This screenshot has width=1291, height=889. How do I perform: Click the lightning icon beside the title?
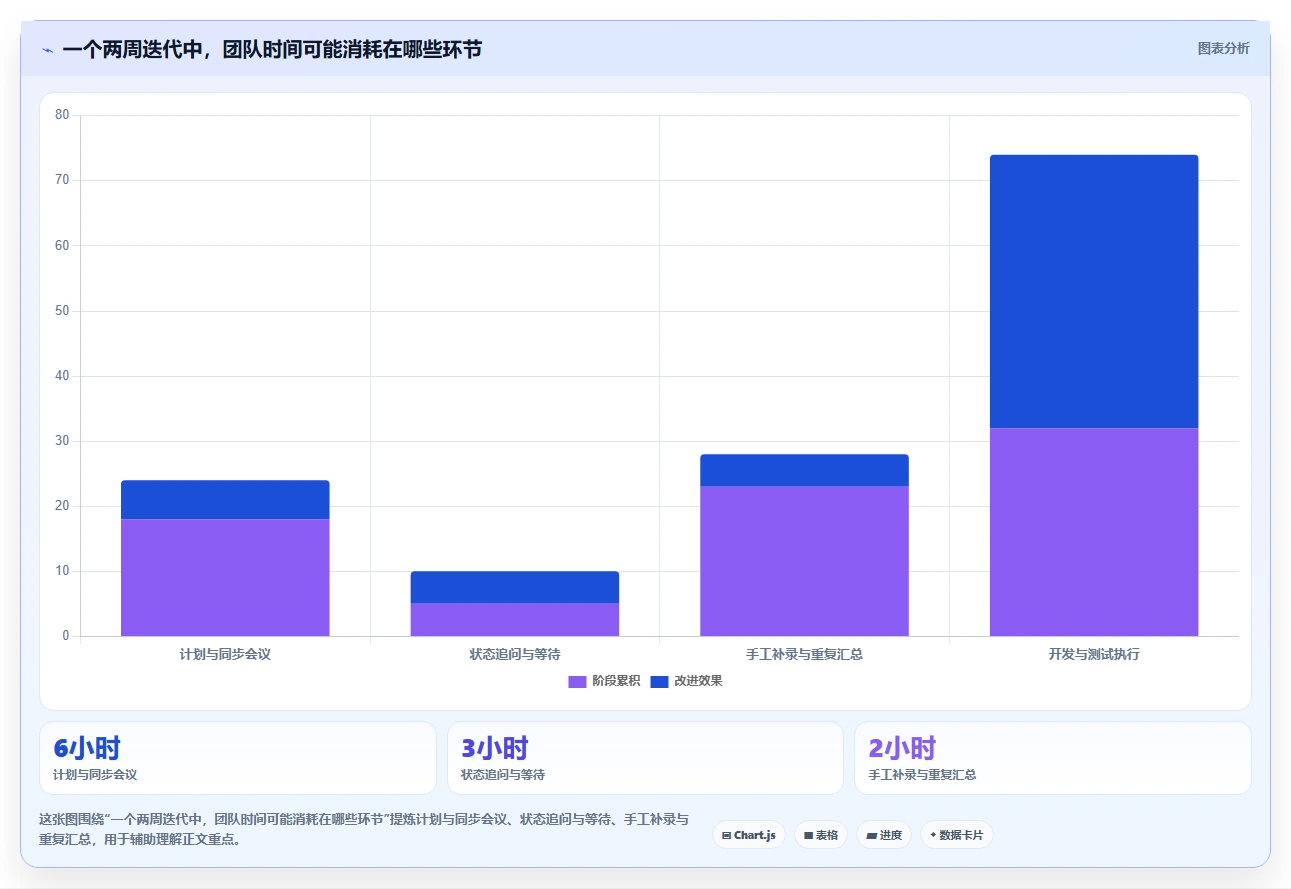coord(47,49)
